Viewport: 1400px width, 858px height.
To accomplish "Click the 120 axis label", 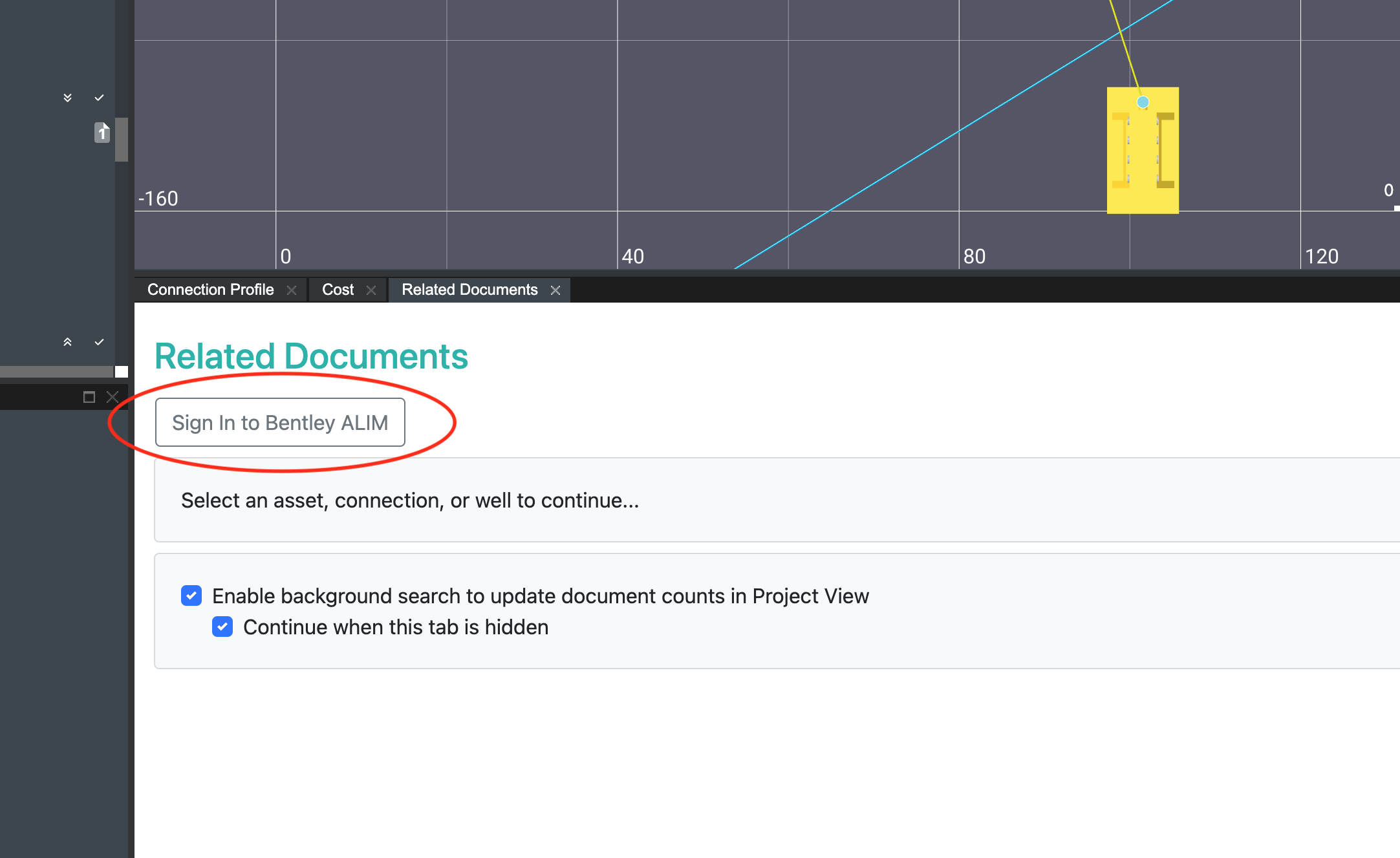I will [1322, 257].
